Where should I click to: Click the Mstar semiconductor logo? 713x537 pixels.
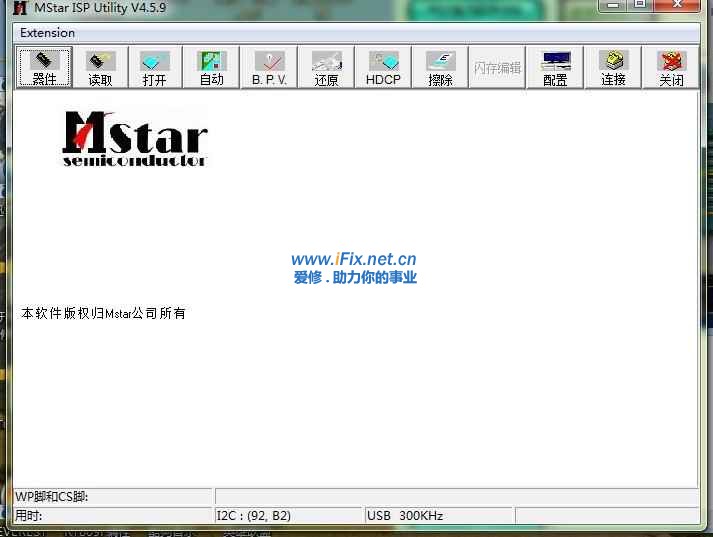tap(135, 138)
